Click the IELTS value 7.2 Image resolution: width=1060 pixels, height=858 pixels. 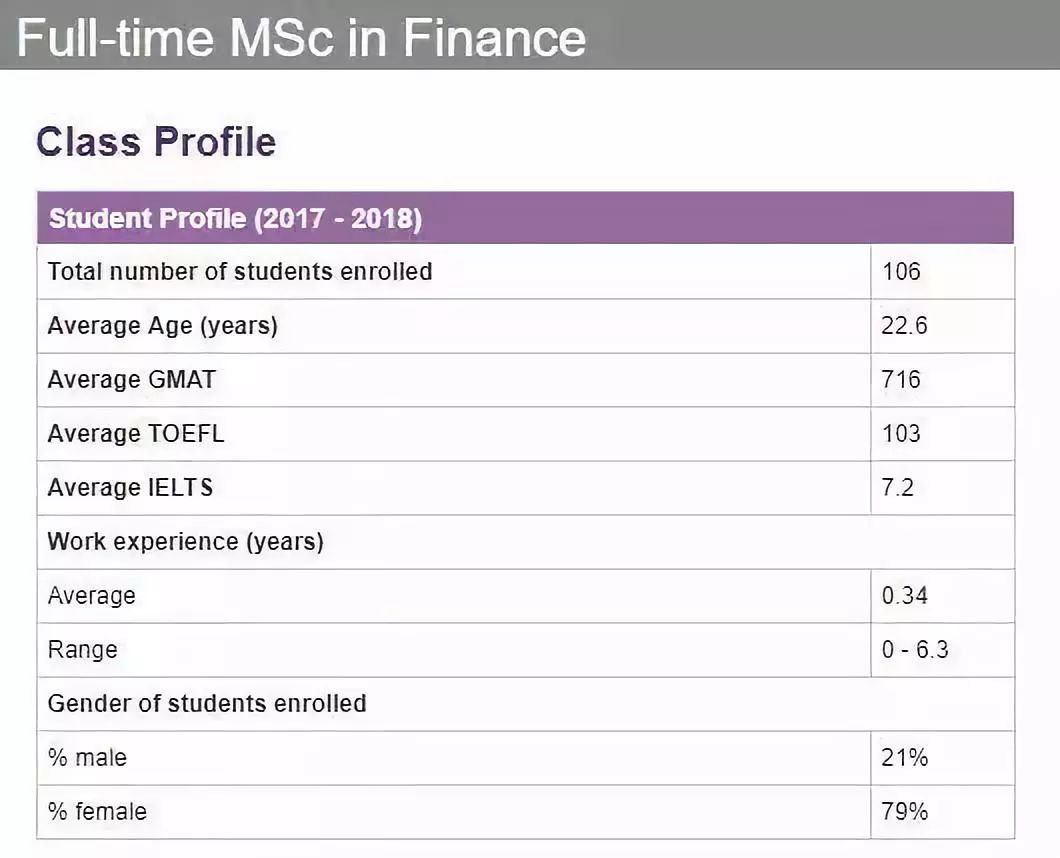tap(897, 487)
